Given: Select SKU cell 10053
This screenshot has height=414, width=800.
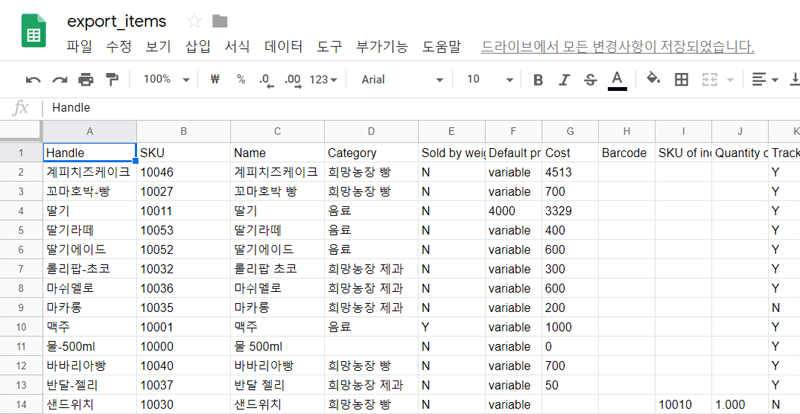Looking at the screenshot, I should click(184, 230).
